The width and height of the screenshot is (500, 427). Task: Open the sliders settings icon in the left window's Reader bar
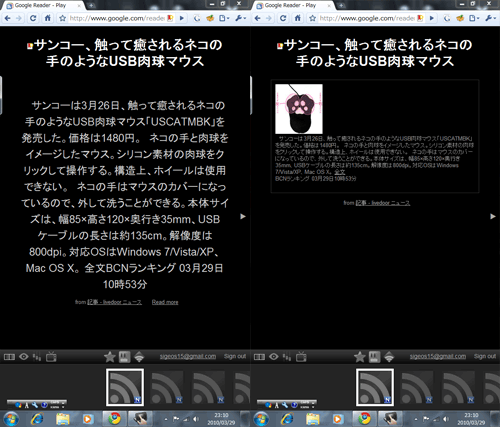[x=37, y=357]
